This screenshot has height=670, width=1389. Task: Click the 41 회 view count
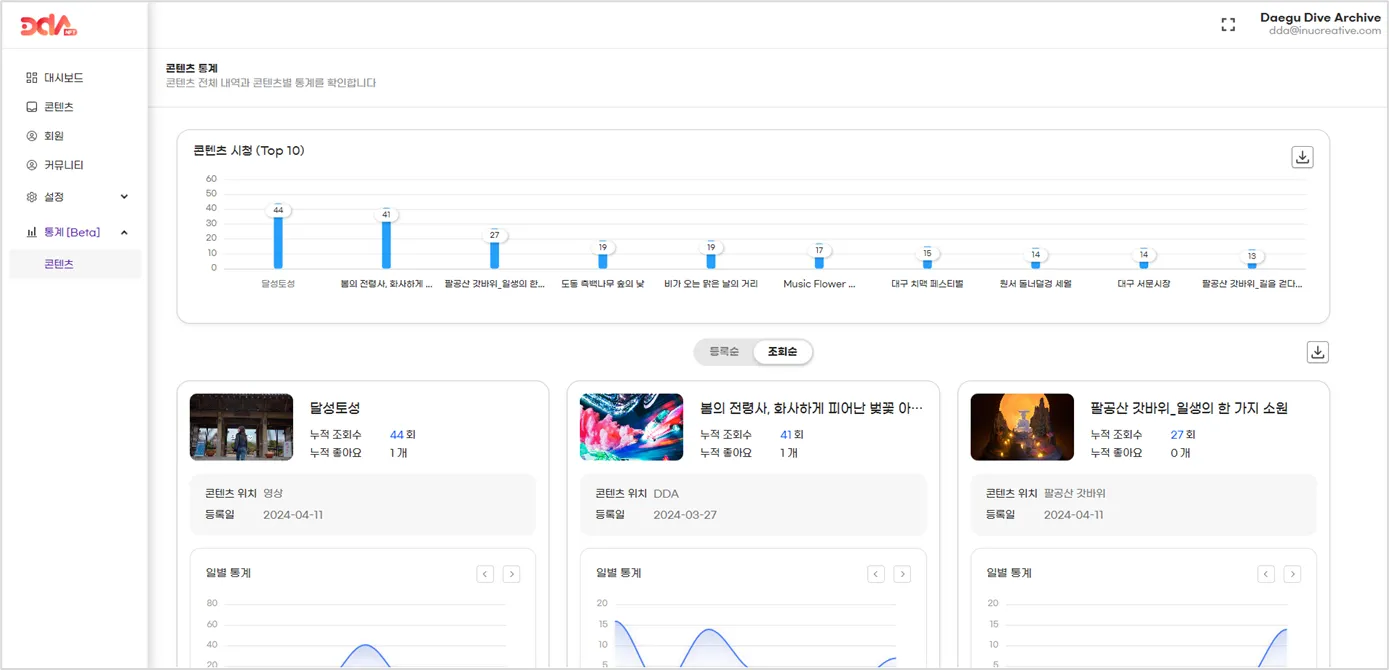coord(792,435)
